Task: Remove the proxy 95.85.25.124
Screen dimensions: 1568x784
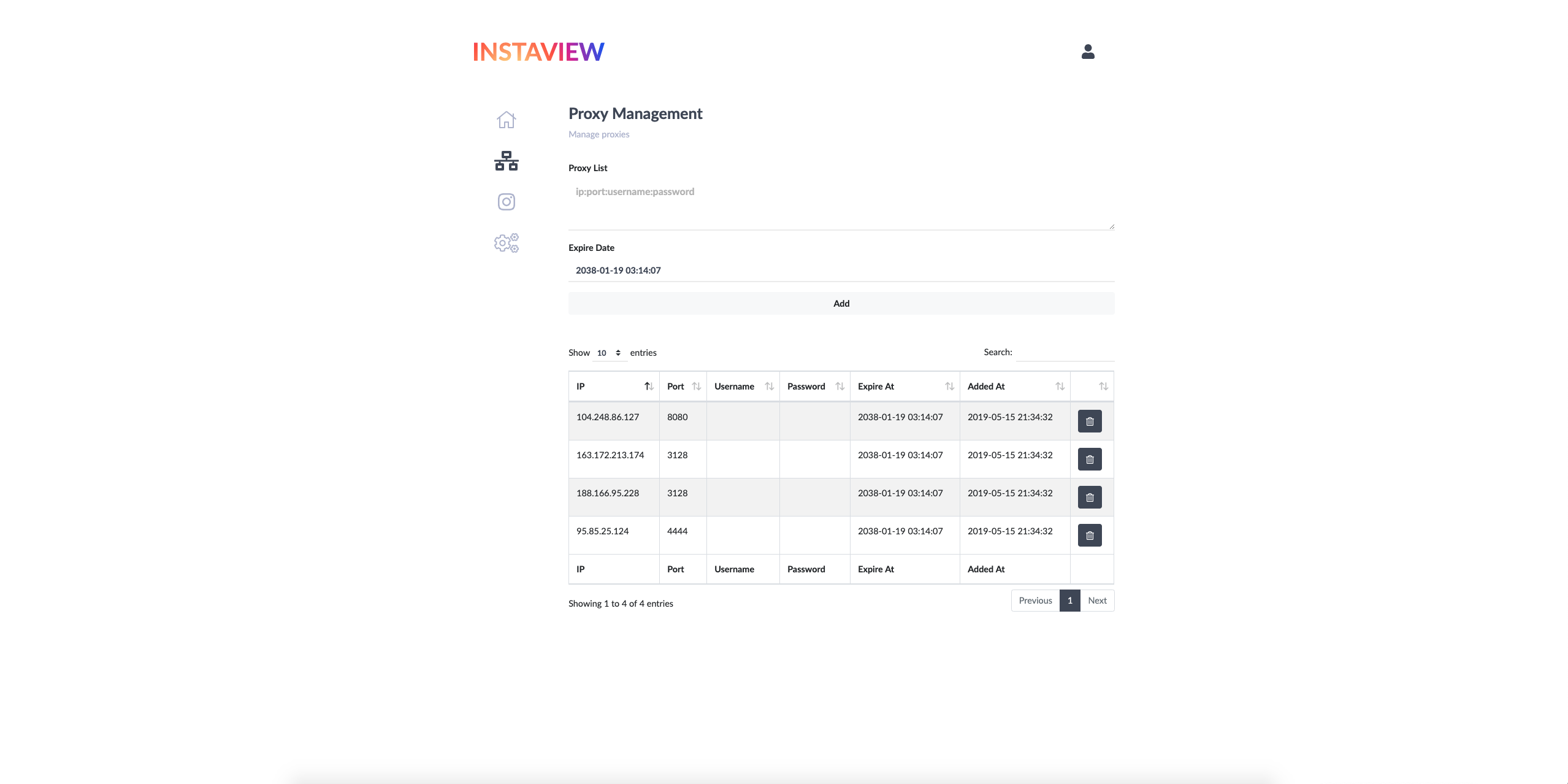Action: pos(1090,536)
